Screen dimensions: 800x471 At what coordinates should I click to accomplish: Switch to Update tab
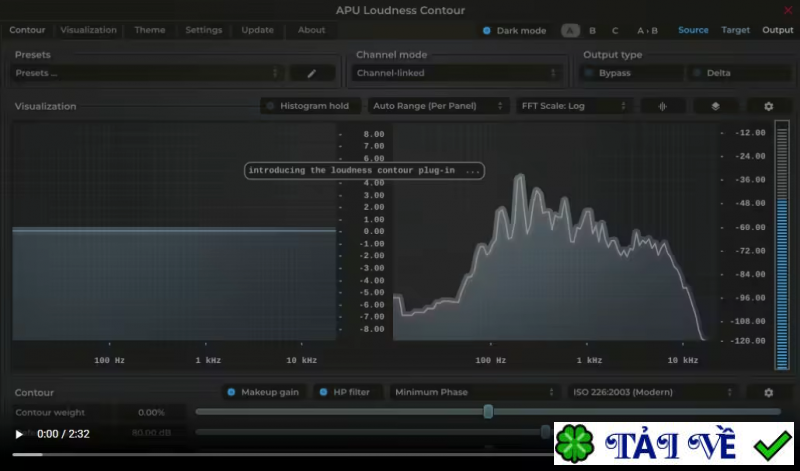[x=257, y=30]
